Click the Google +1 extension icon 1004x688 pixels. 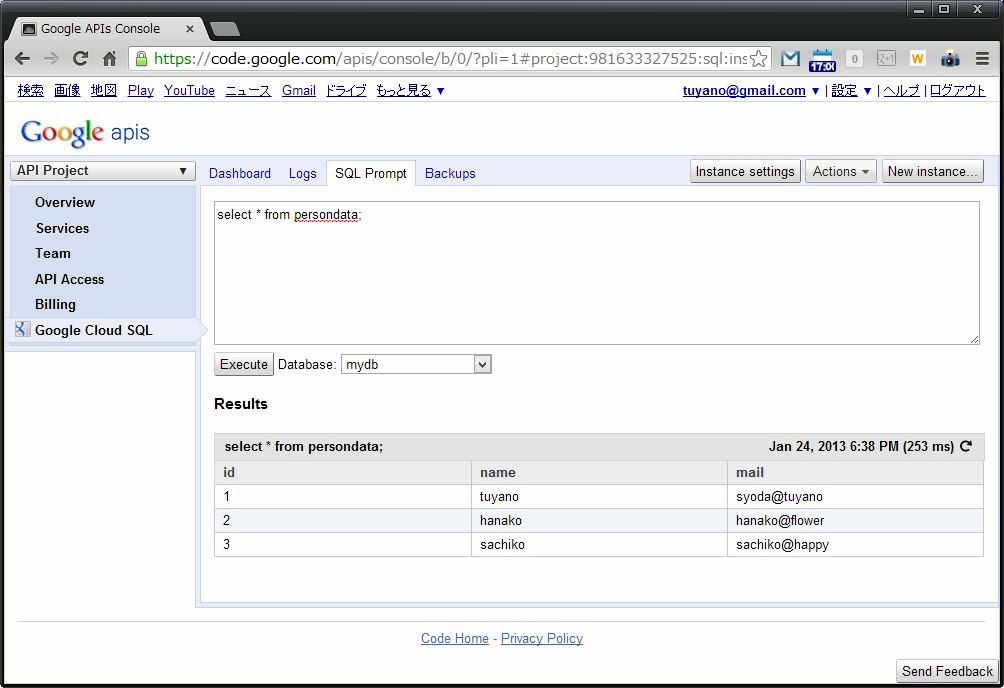pos(886,59)
